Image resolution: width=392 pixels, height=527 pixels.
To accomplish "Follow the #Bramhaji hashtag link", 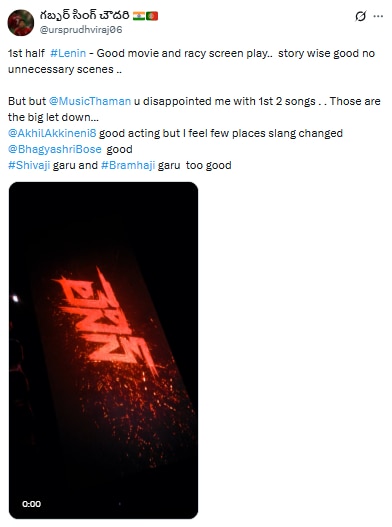I will tap(128, 165).
